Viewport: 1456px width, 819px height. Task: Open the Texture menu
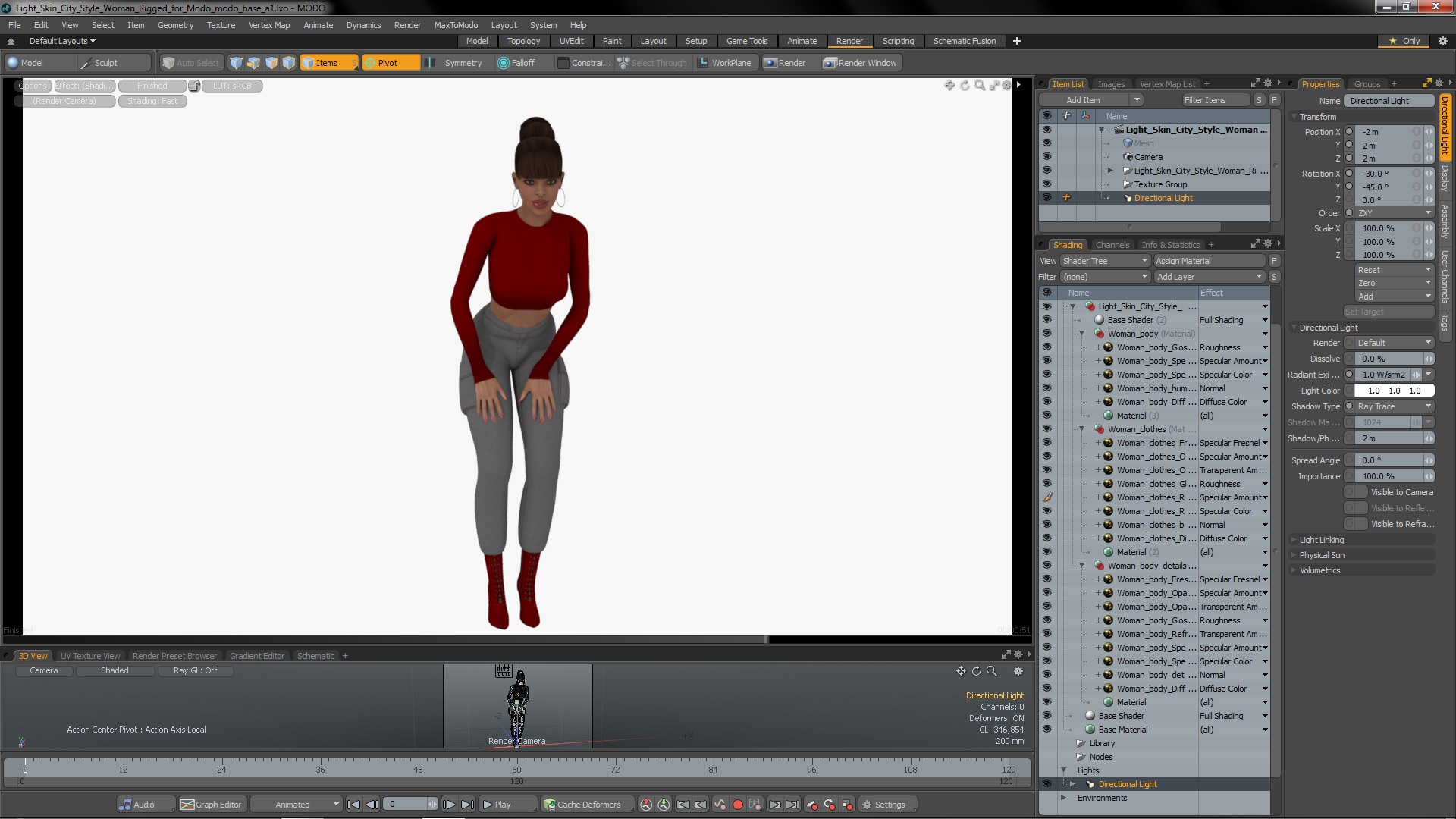click(221, 25)
